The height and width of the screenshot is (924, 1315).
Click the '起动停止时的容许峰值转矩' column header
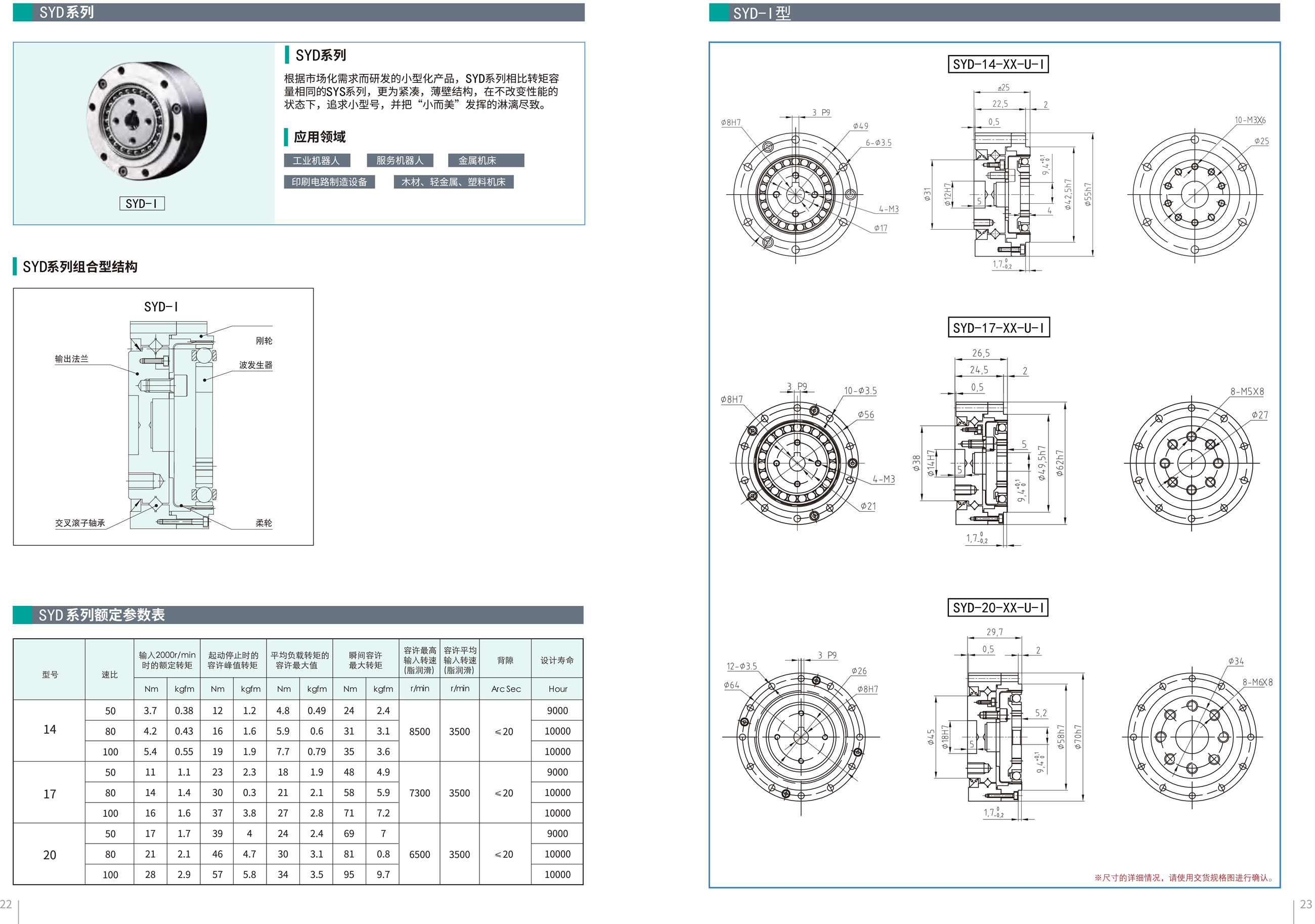pyautogui.click(x=233, y=660)
